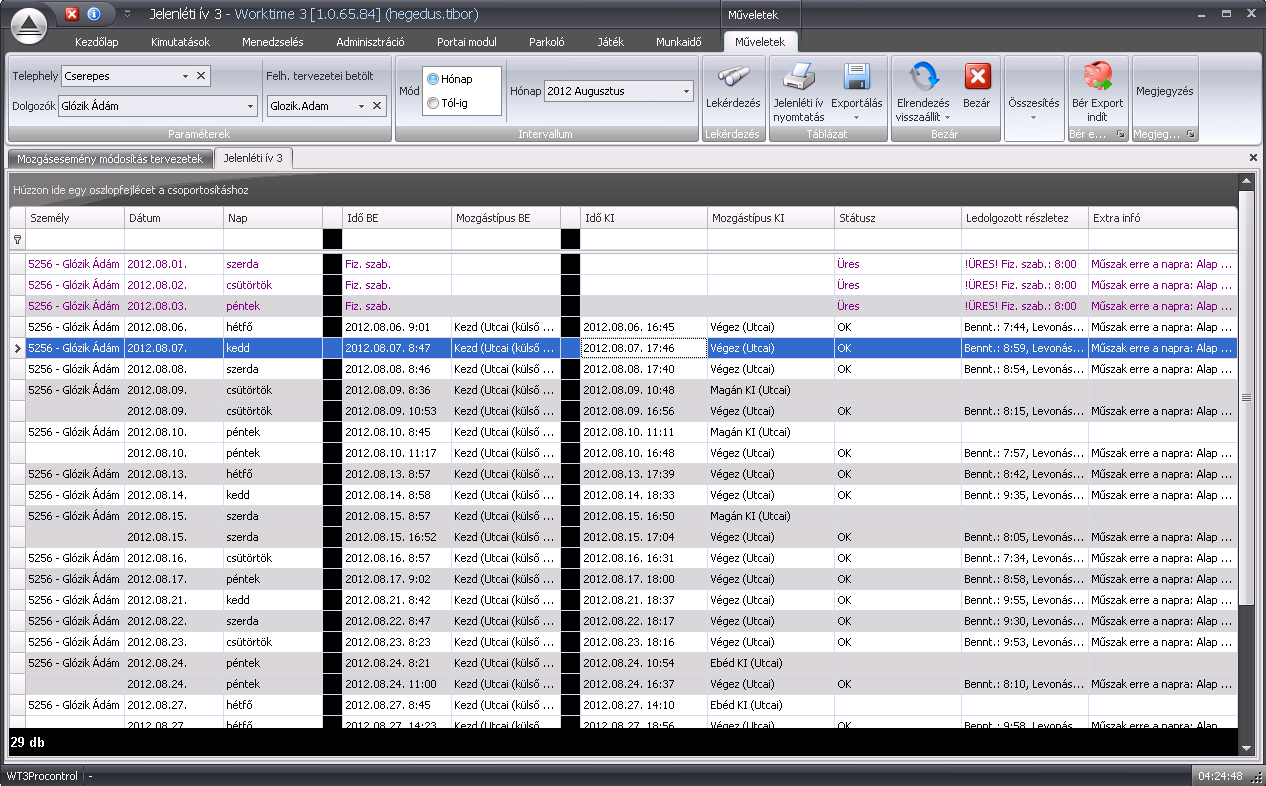Select the Tól-ig radio button

tap(433, 103)
